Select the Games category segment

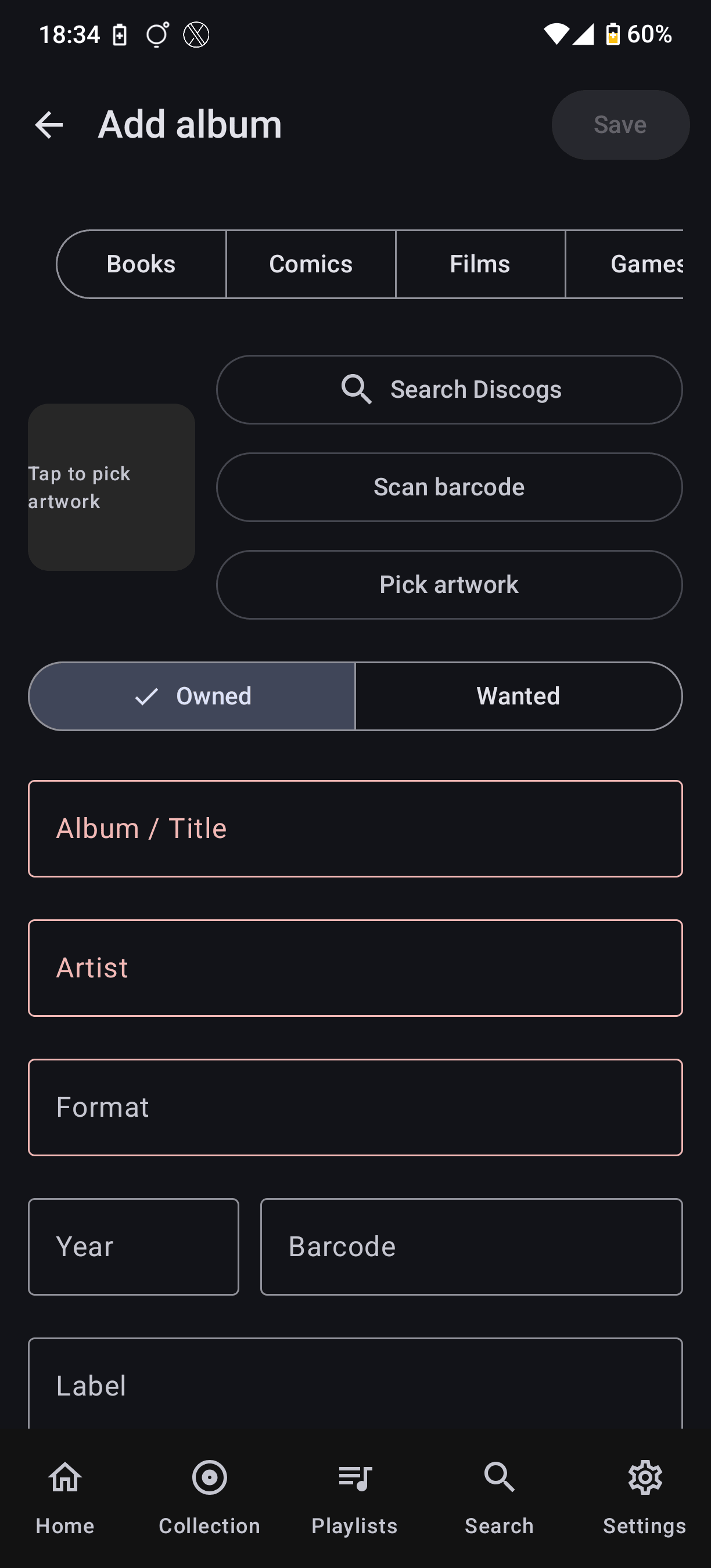click(624, 264)
